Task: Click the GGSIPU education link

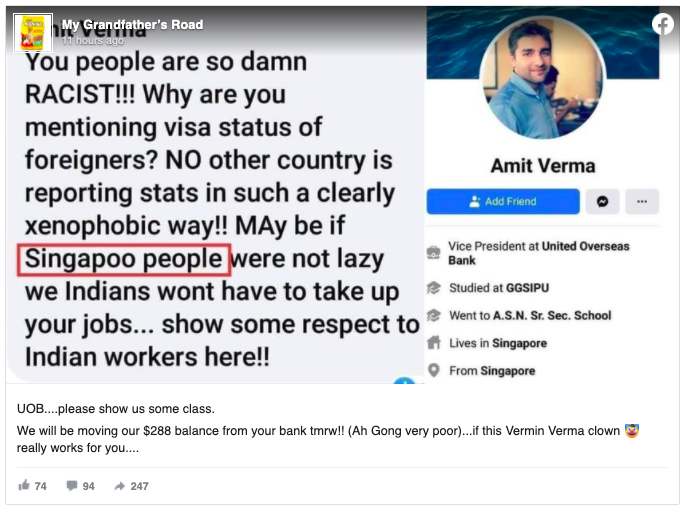Action: pyautogui.click(x=527, y=288)
